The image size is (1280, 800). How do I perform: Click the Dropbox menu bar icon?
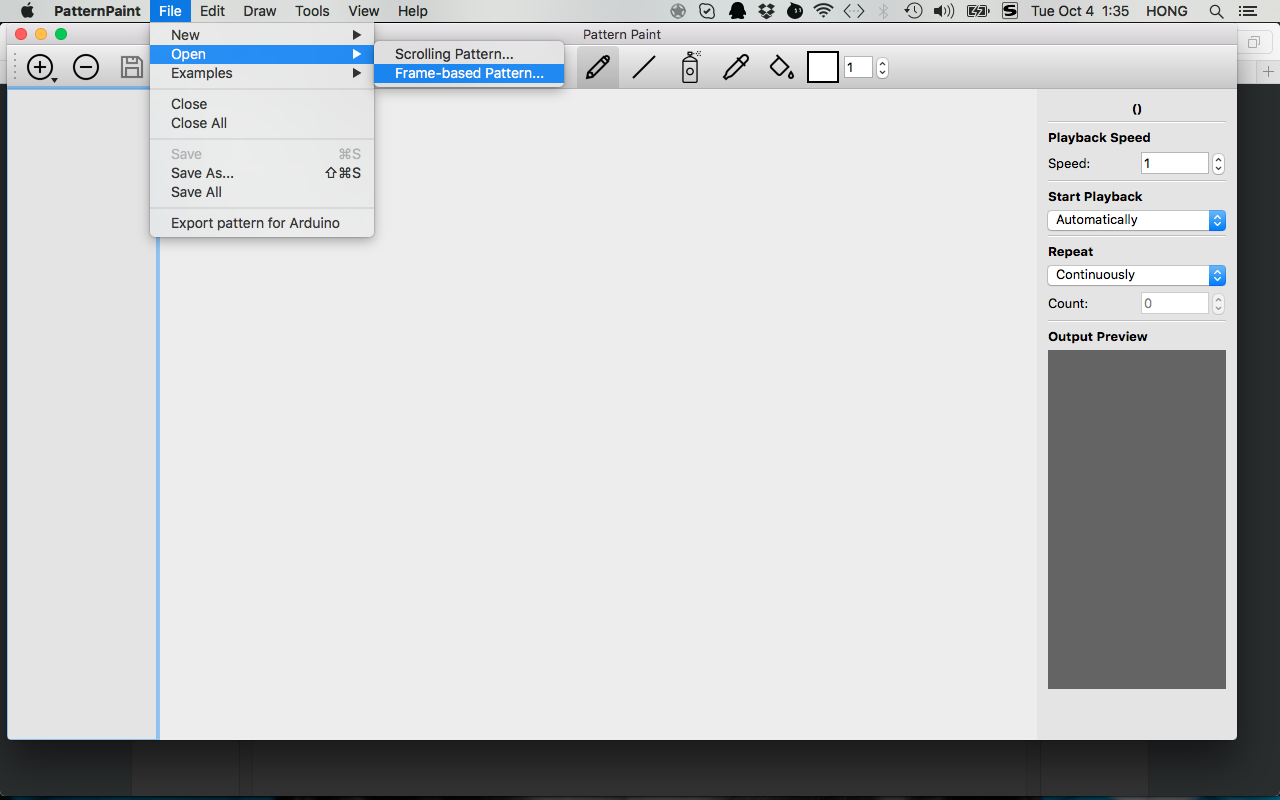[766, 11]
